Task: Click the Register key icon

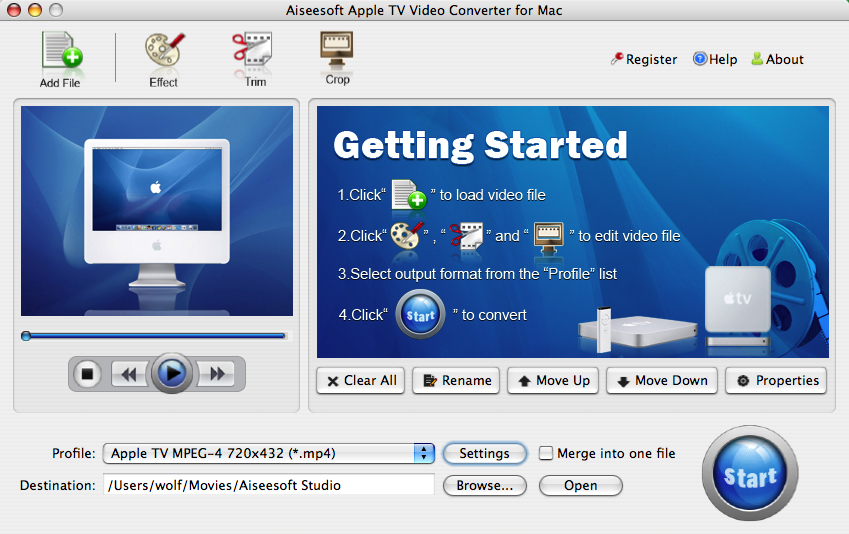Action: click(x=617, y=59)
